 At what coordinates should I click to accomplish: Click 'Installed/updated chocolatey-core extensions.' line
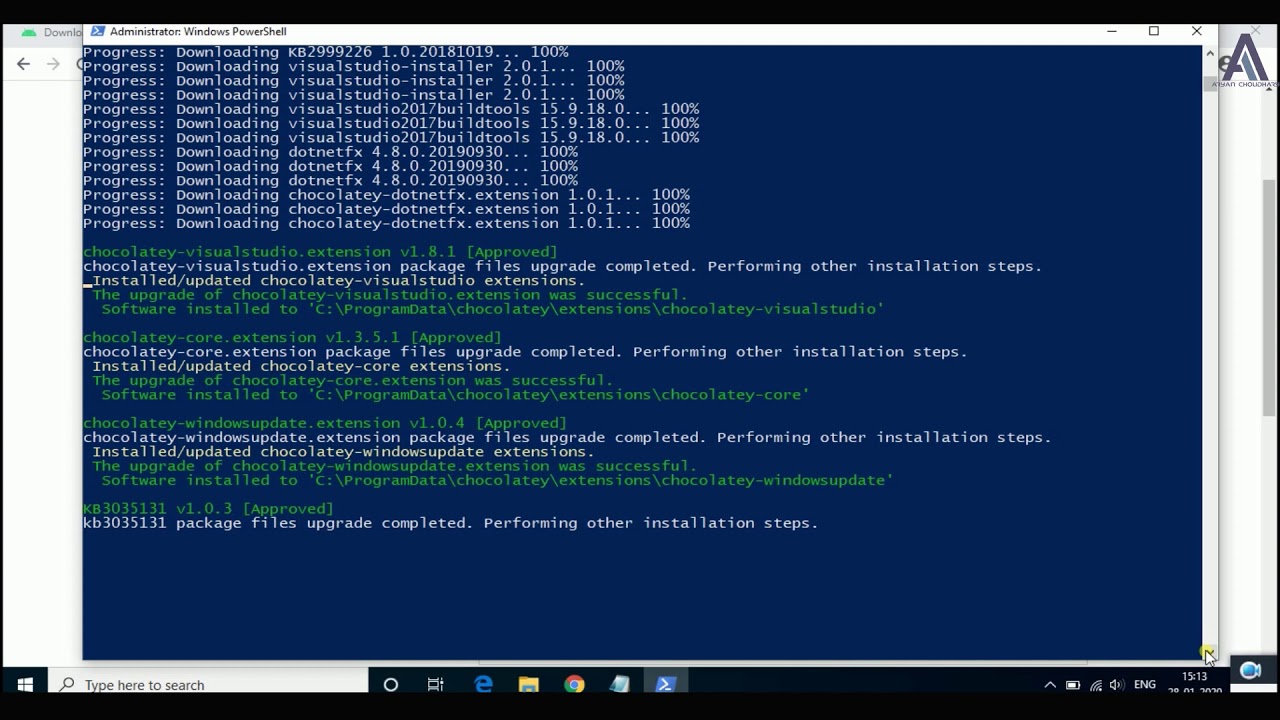301,366
